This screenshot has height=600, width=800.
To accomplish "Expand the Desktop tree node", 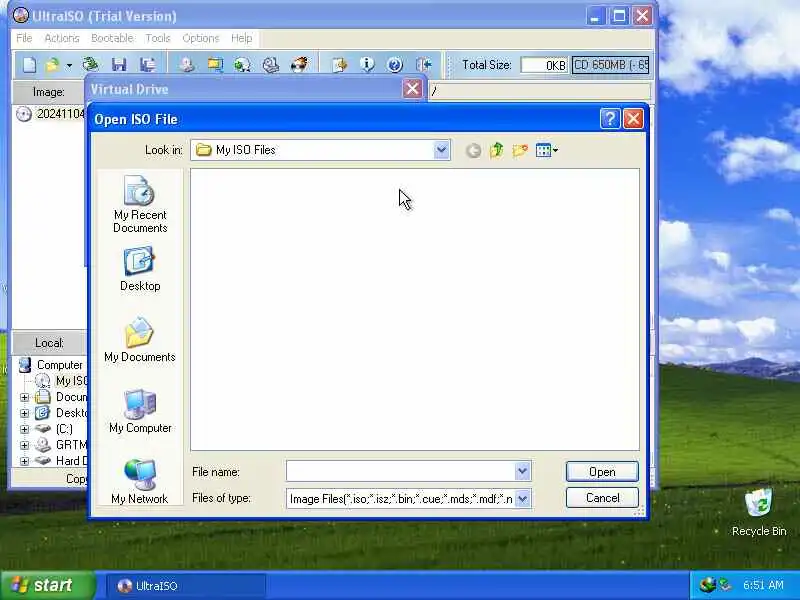I will pos(24,413).
